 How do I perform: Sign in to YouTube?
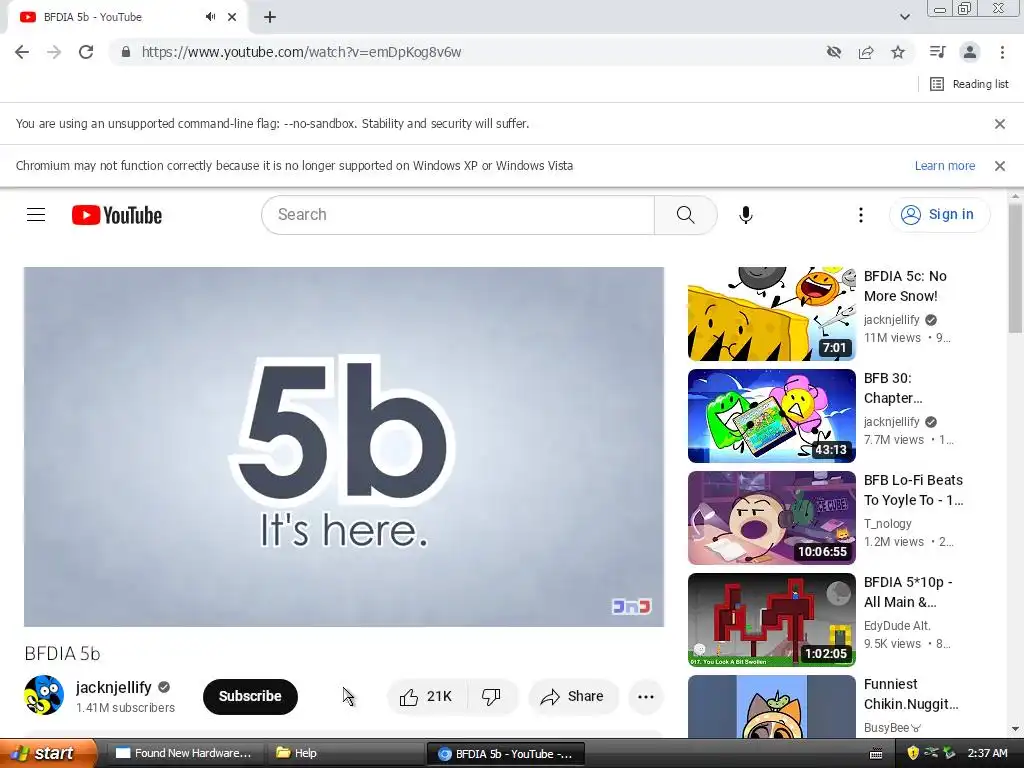coord(939,214)
